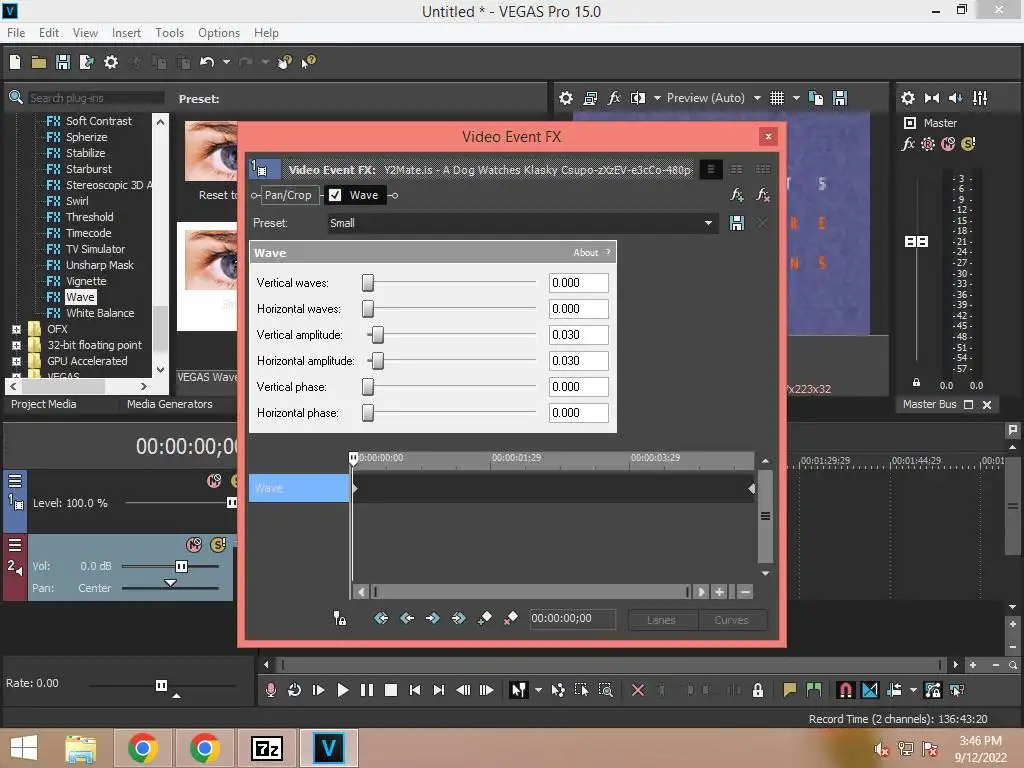Viewport: 1024px width, 768px height.
Task: Toggle Solo on the audio track 2
Action: tap(218, 545)
